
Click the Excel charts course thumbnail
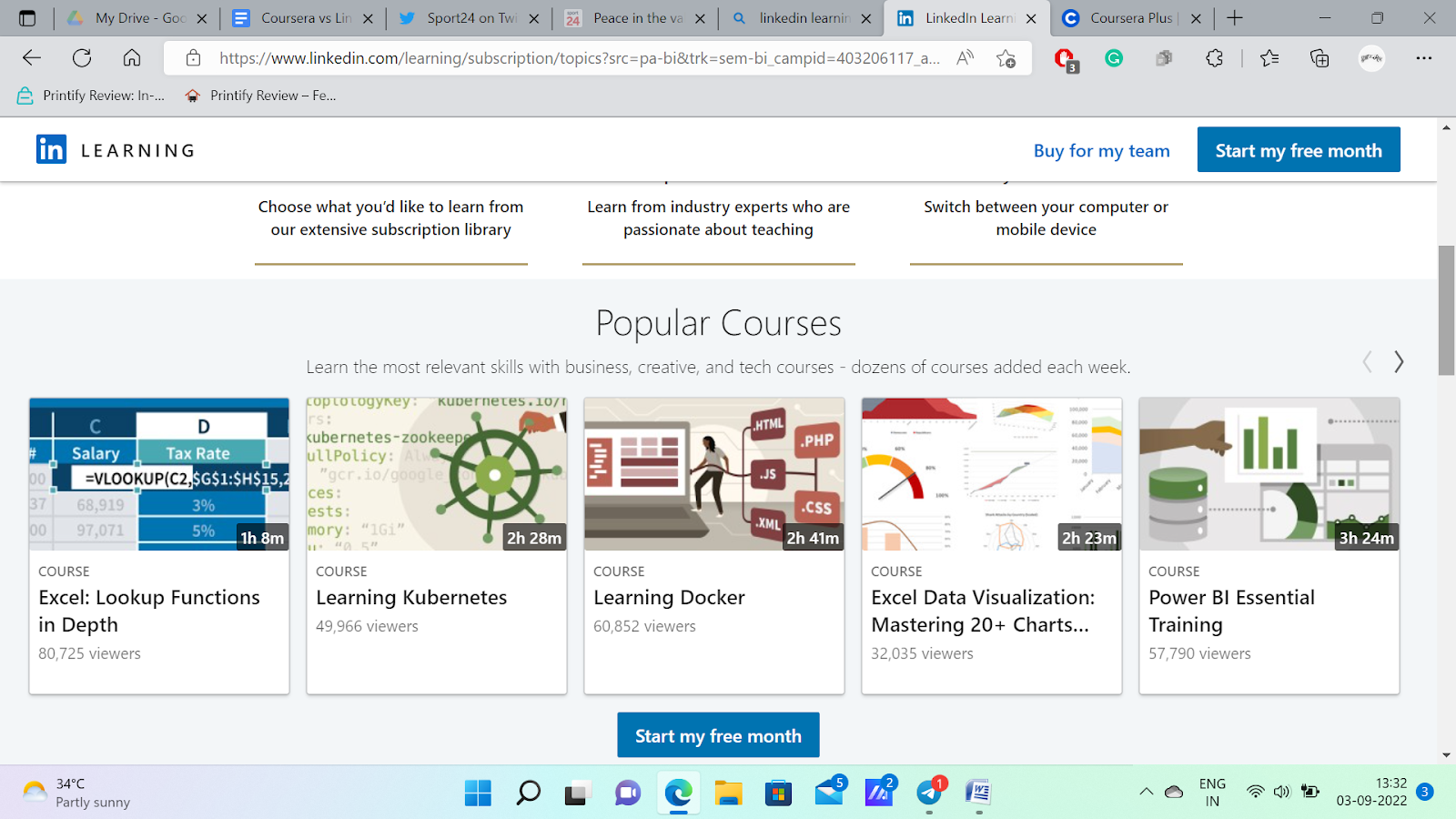[x=992, y=474]
